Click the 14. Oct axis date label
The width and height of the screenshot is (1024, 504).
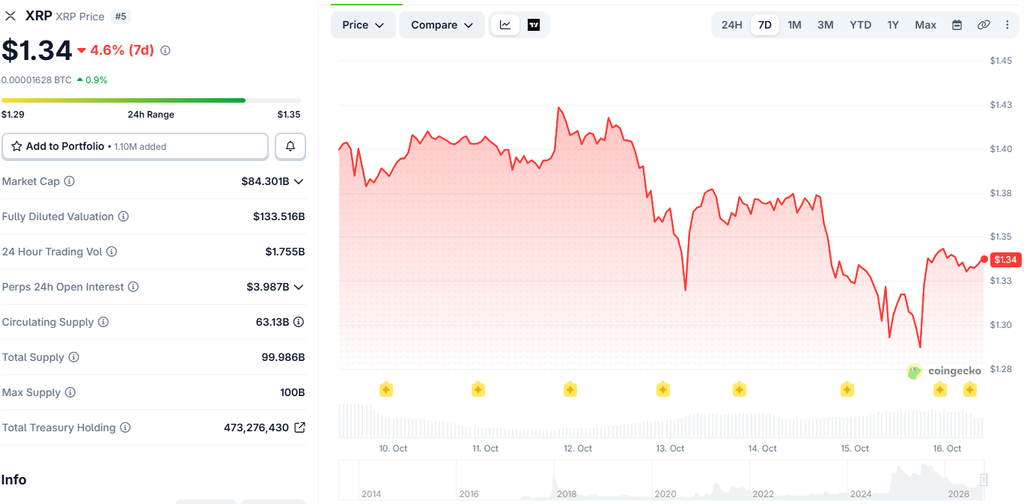(x=762, y=449)
